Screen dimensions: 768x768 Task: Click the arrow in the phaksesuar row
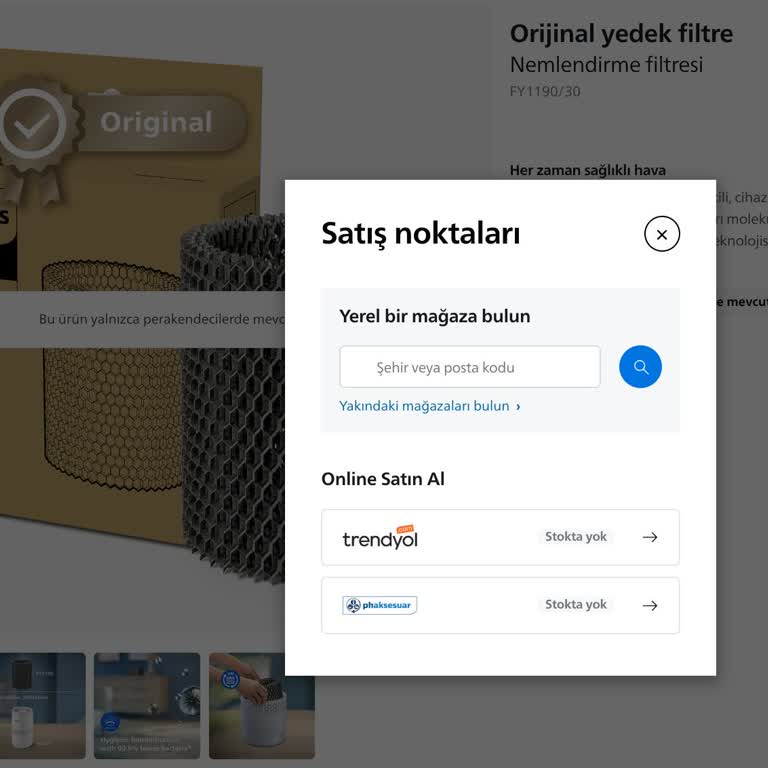click(x=649, y=606)
